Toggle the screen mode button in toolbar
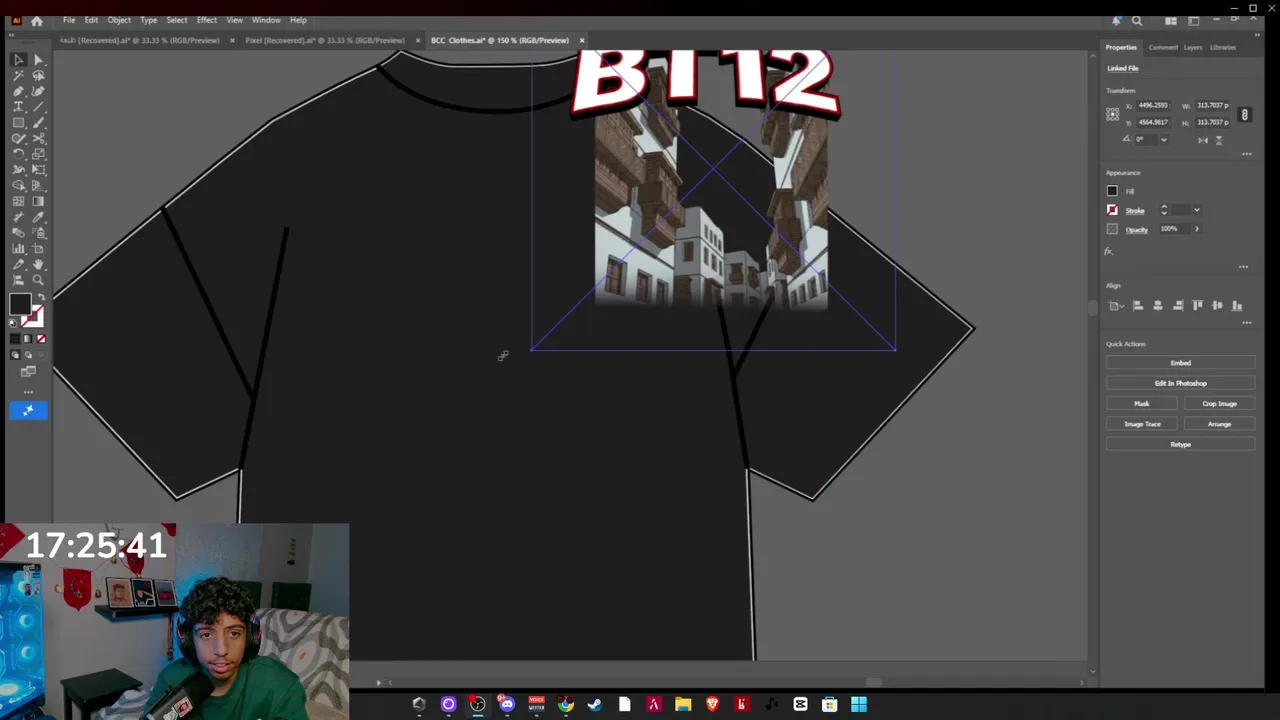This screenshot has width=1280, height=720. (x=28, y=371)
